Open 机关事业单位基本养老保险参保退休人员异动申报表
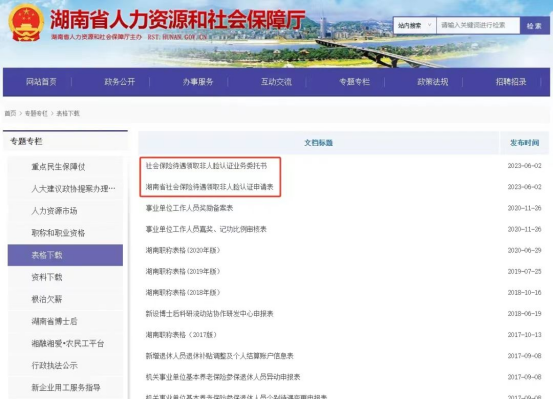 point(223,377)
